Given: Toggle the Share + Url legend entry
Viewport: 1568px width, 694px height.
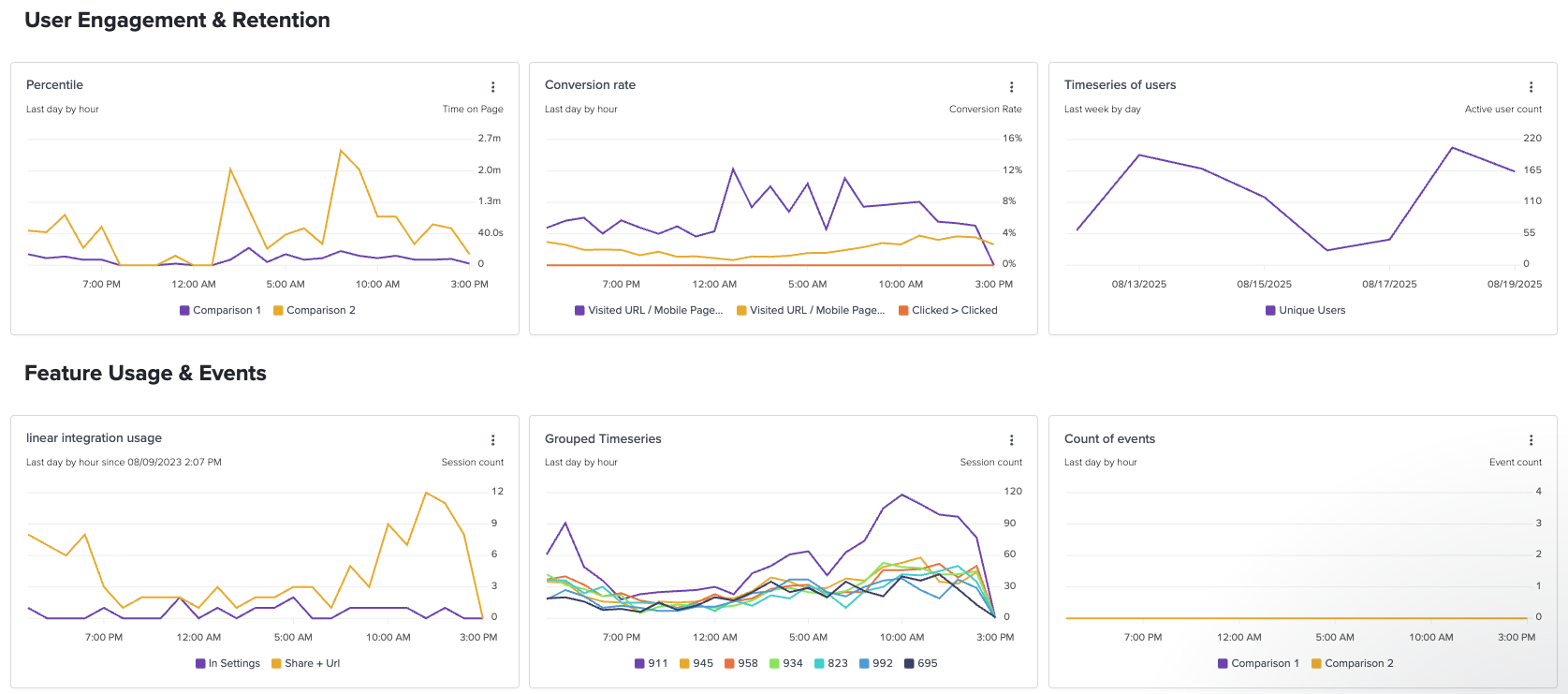Looking at the screenshot, I should 305,663.
